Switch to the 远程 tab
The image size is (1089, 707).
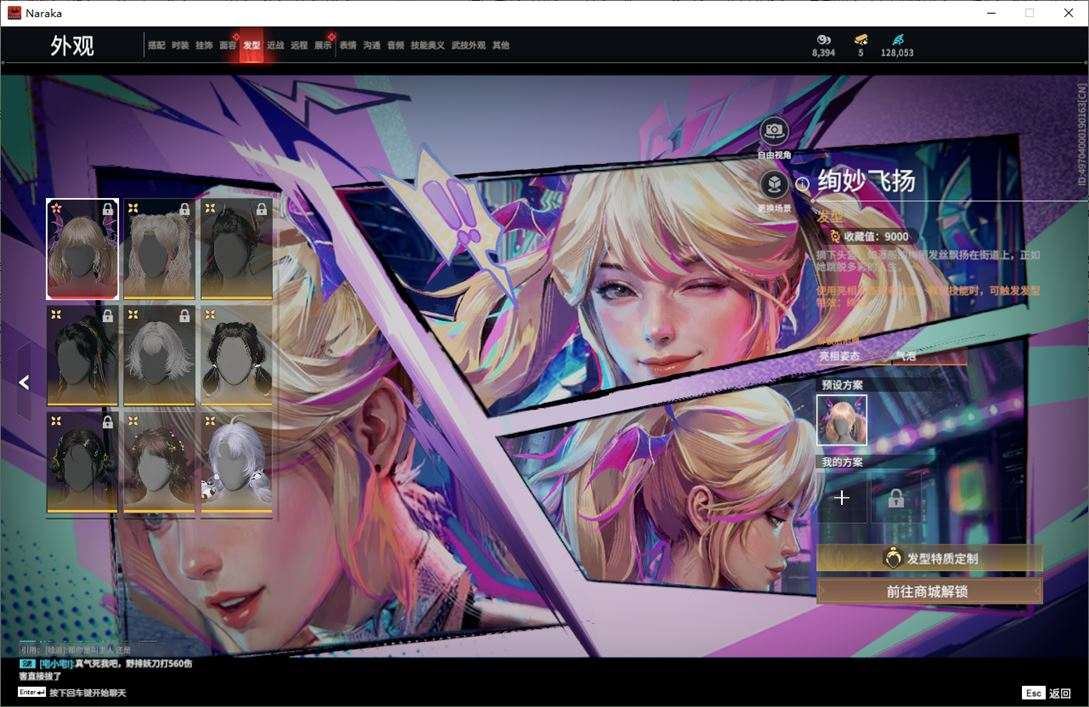pos(299,45)
